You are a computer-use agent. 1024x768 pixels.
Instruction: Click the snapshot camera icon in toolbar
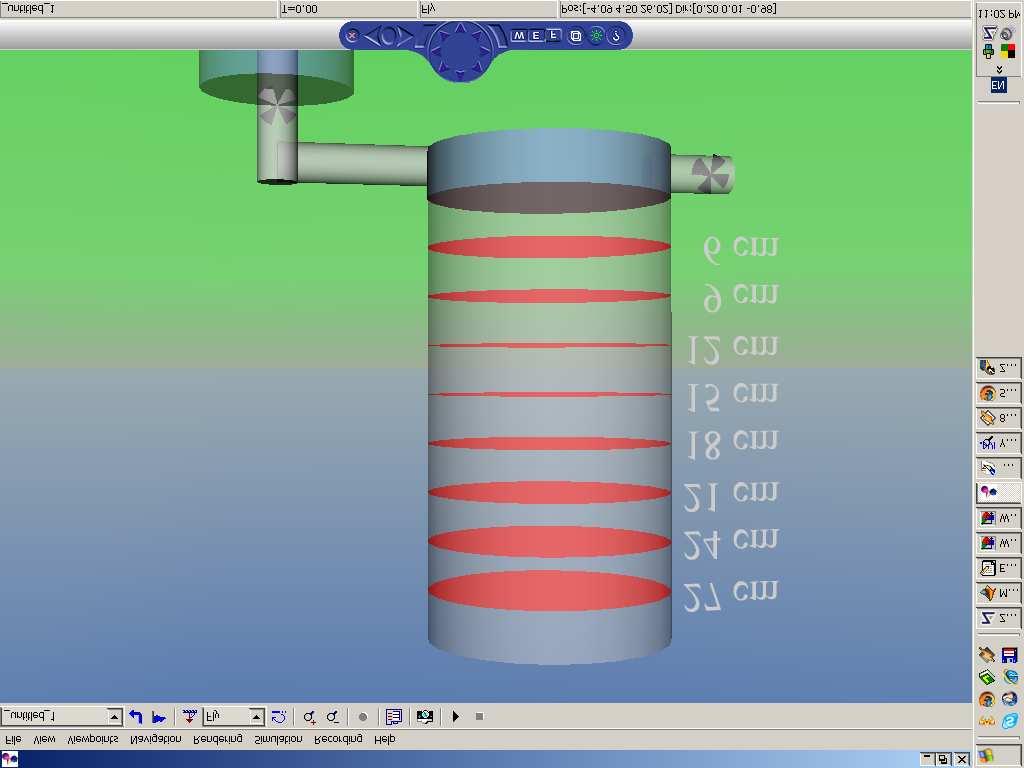[x=424, y=716]
